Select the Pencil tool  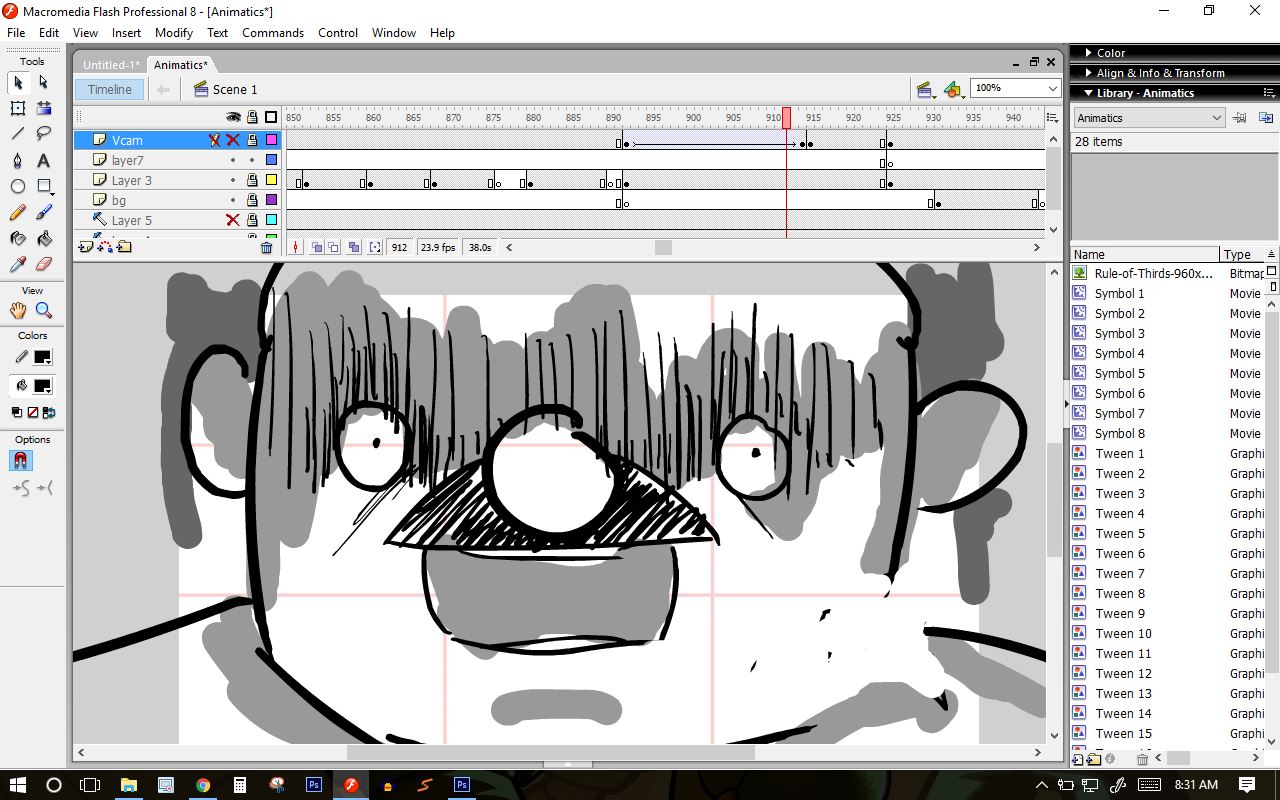(x=18, y=212)
